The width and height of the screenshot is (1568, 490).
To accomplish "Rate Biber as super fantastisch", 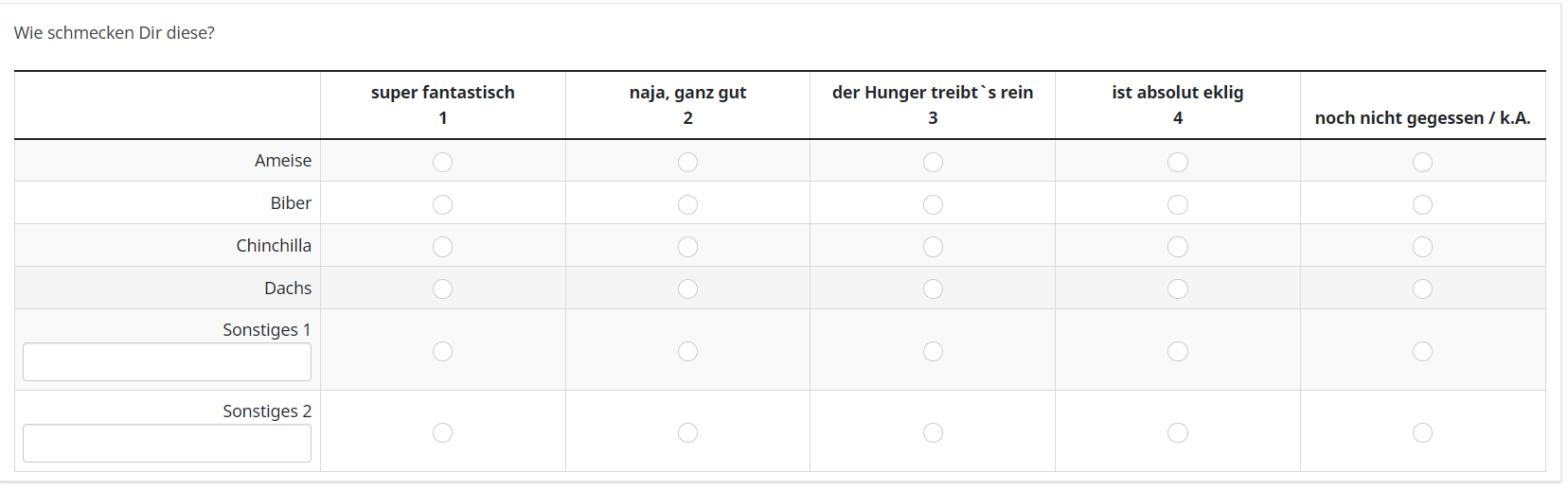I will point(442,204).
